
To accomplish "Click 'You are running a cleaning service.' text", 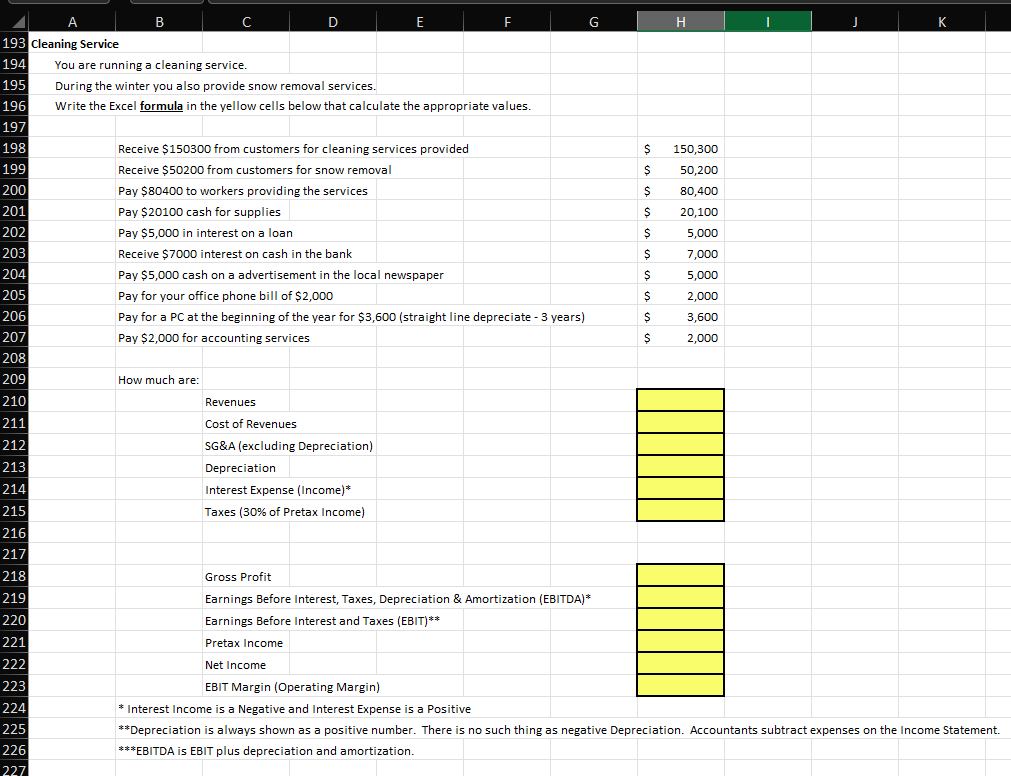I will tap(151, 65).
